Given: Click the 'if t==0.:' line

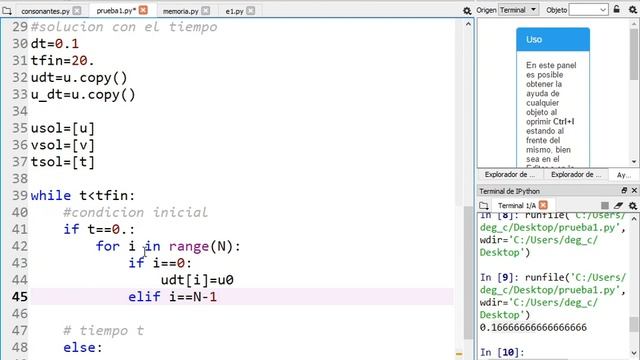Looking at the screenshot, I should [99, 229].
